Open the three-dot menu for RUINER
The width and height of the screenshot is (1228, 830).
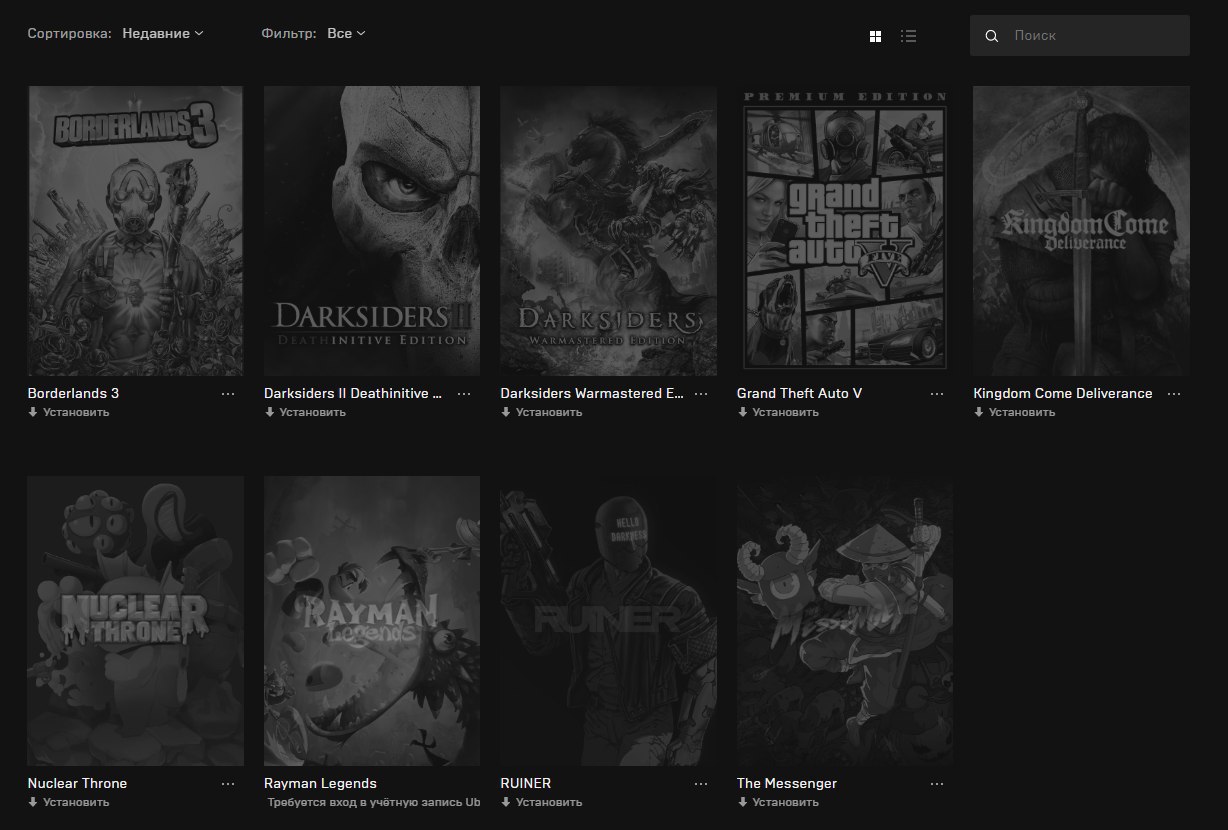701,784
